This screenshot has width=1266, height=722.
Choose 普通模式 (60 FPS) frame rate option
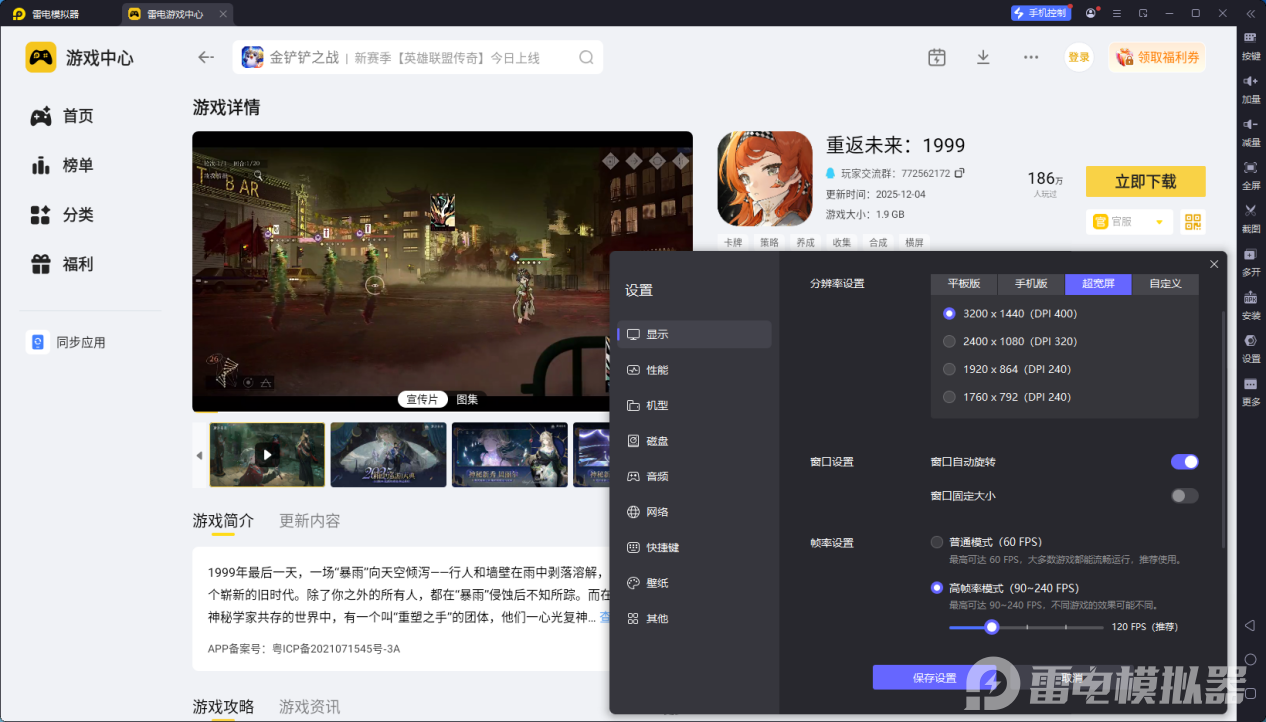[937, 541]
